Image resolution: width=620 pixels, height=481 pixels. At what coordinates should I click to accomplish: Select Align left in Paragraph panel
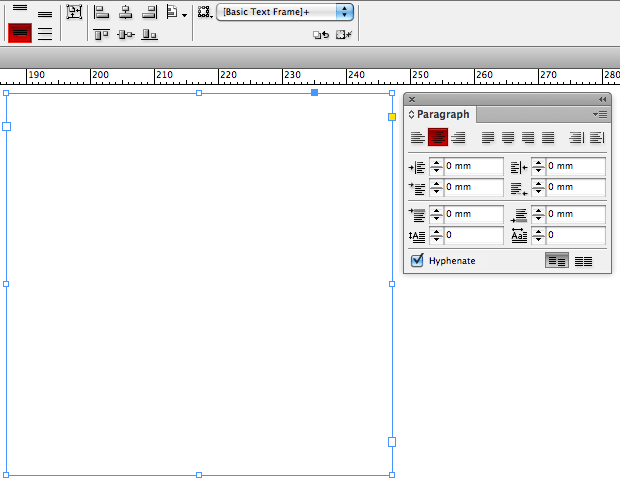tap(417, 138)
